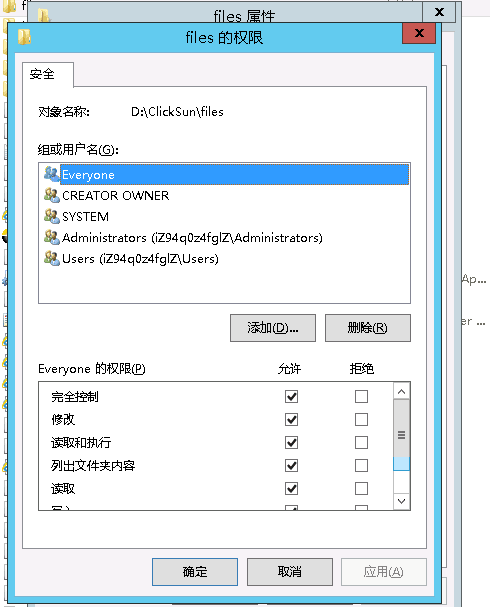Click the SYSTEM group icon

pyautogui.click(x=51, y=216)
